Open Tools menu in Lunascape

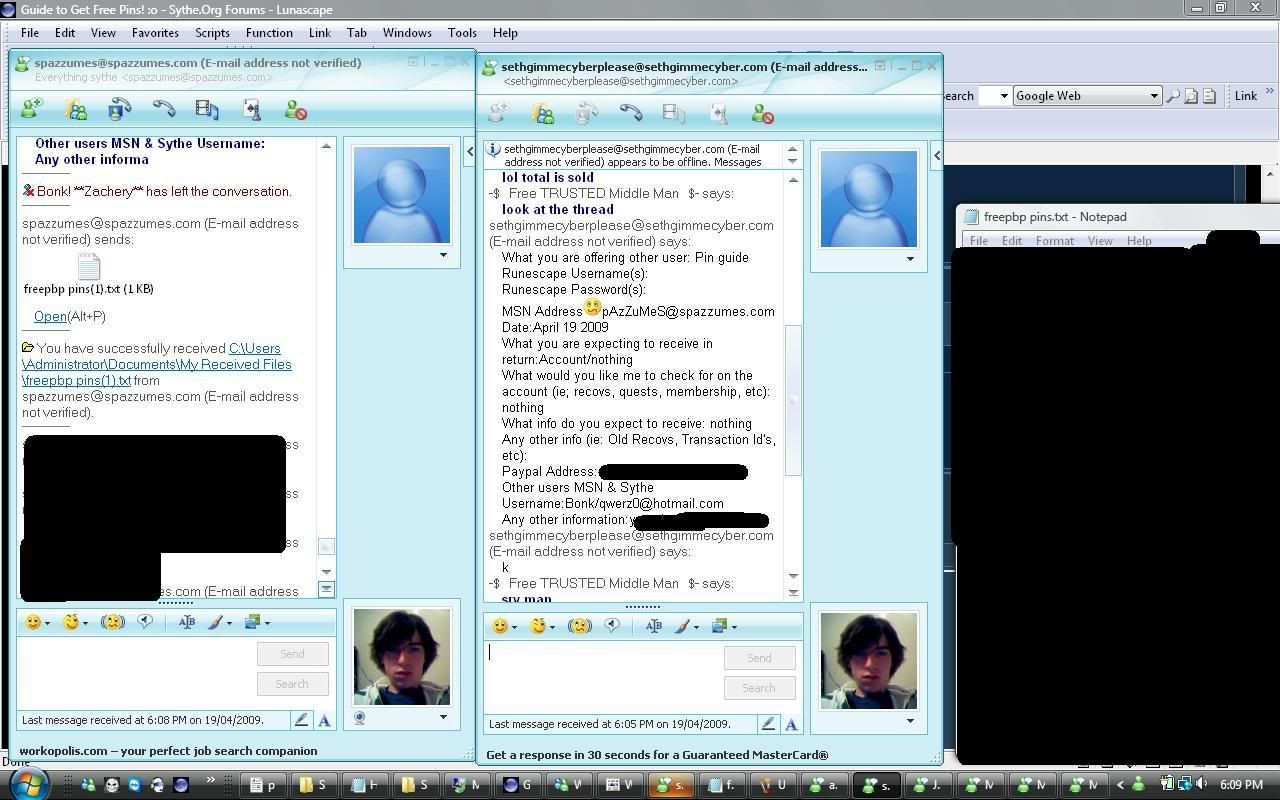pyautogui.click(x=462, y=32)
